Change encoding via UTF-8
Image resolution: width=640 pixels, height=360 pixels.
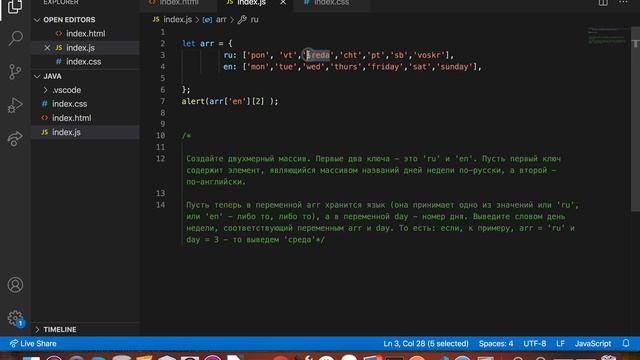[535, 344]
